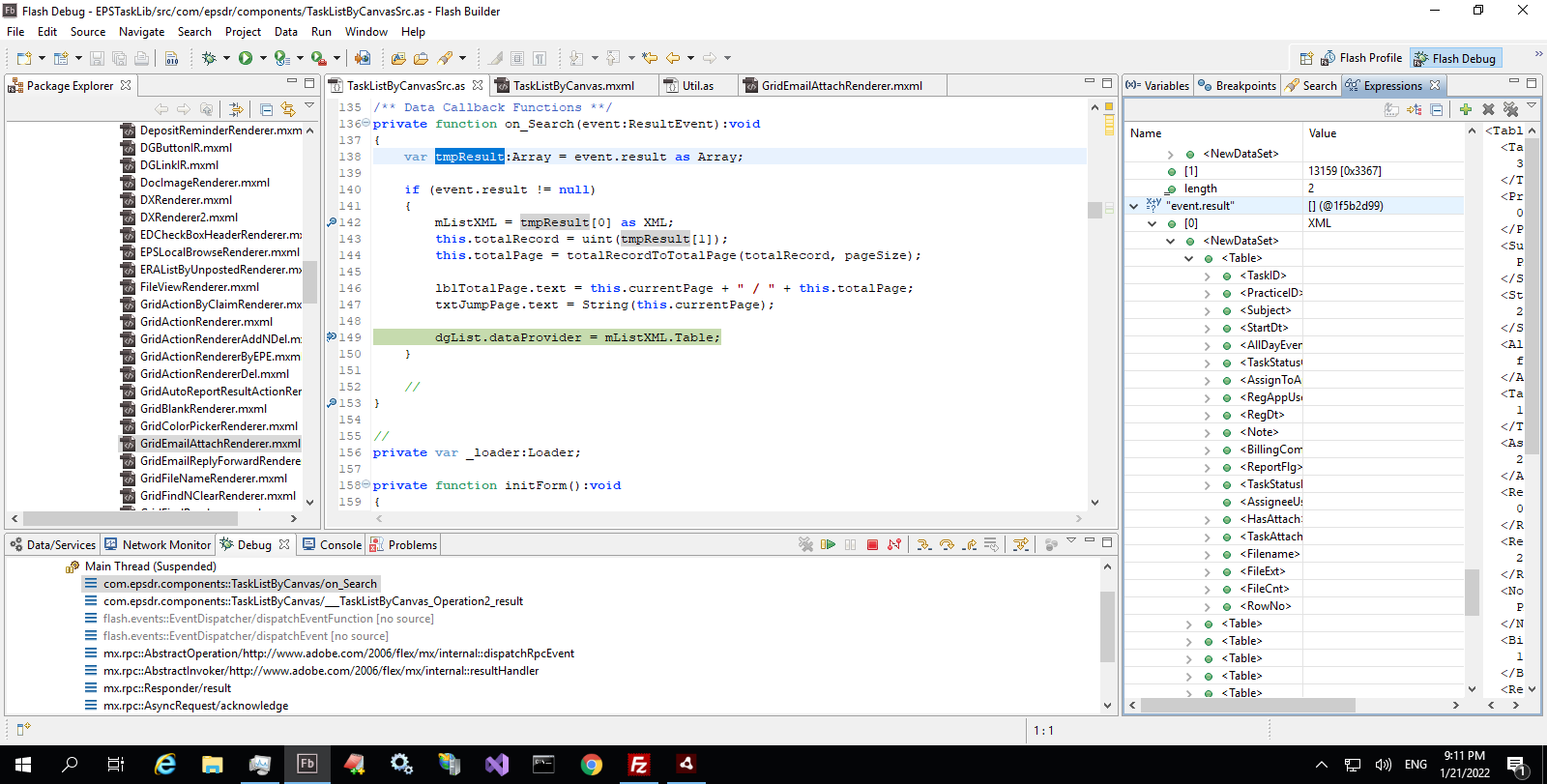Switch to Flash Profile perspective
This screenshot has width=1547, height=784.
[x=1361, y=58]
